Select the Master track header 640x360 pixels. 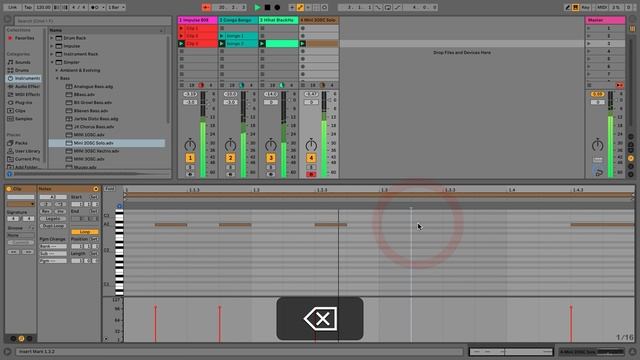(605, 20)
